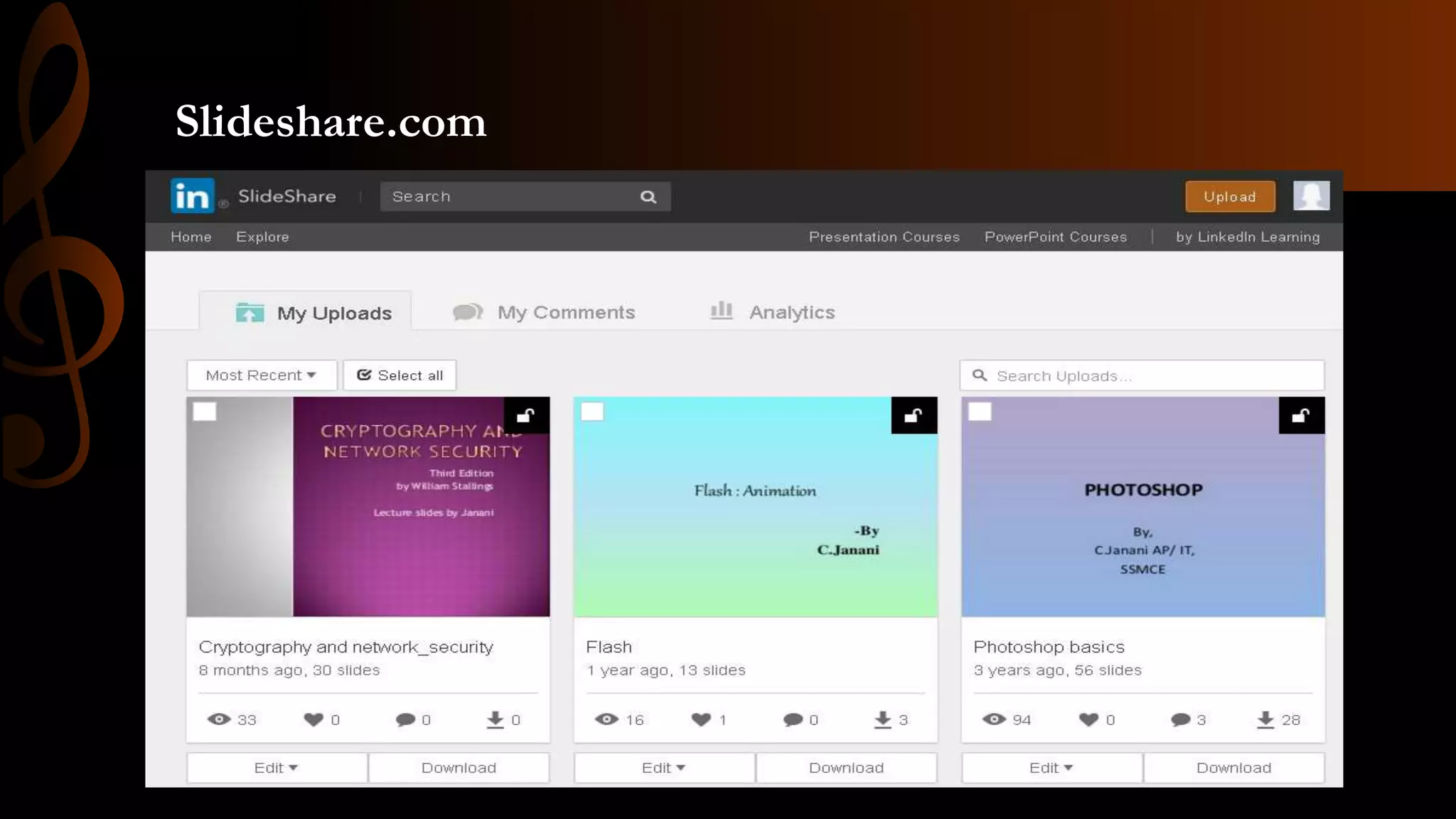
Task: Click the downloads arrow icon on Flash card
Action: pyautogui.click(x=882, y=719)
